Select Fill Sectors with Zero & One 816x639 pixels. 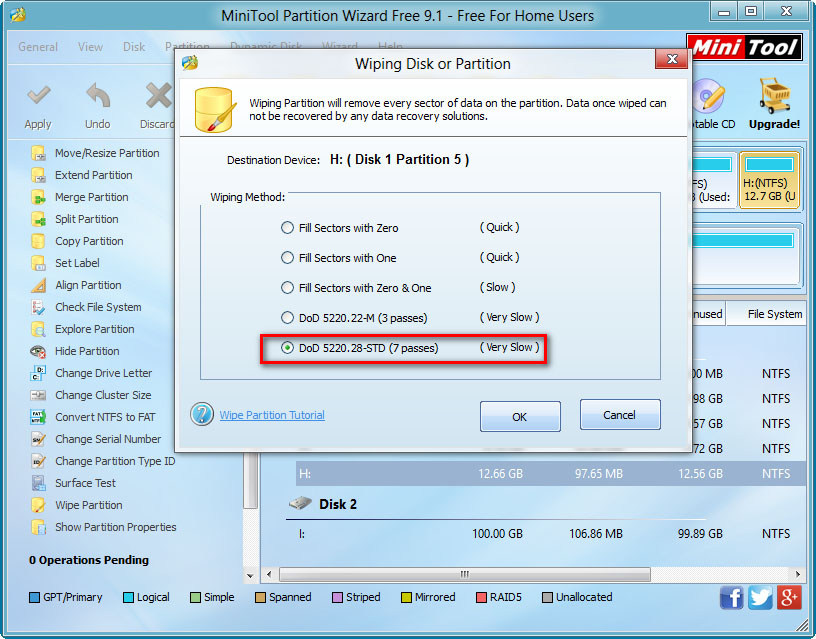(x=288, y=288)
